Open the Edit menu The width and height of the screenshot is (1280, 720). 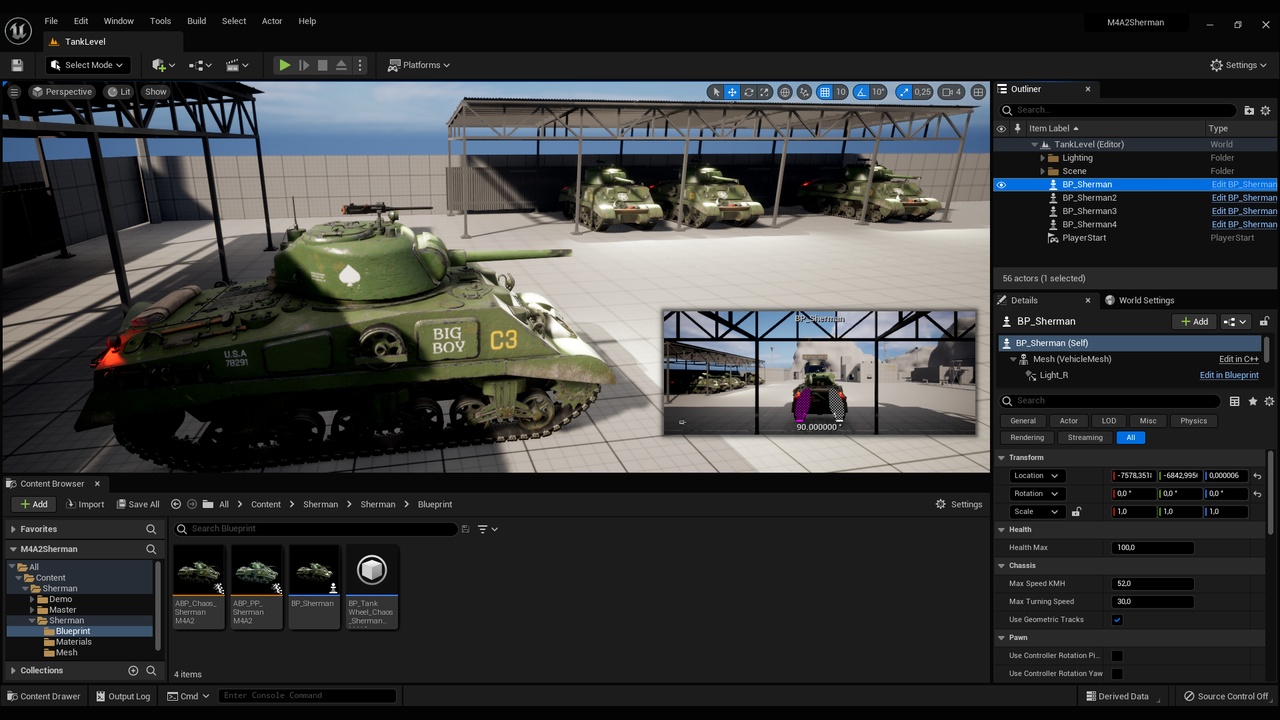81,21
